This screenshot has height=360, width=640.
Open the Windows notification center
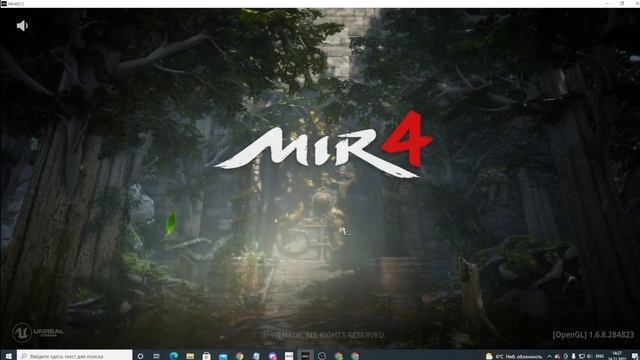click(634, 356)
